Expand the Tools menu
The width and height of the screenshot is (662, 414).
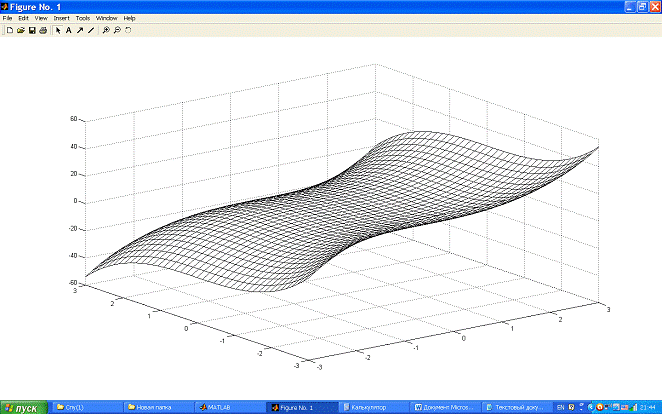click(x=83, y=18)
